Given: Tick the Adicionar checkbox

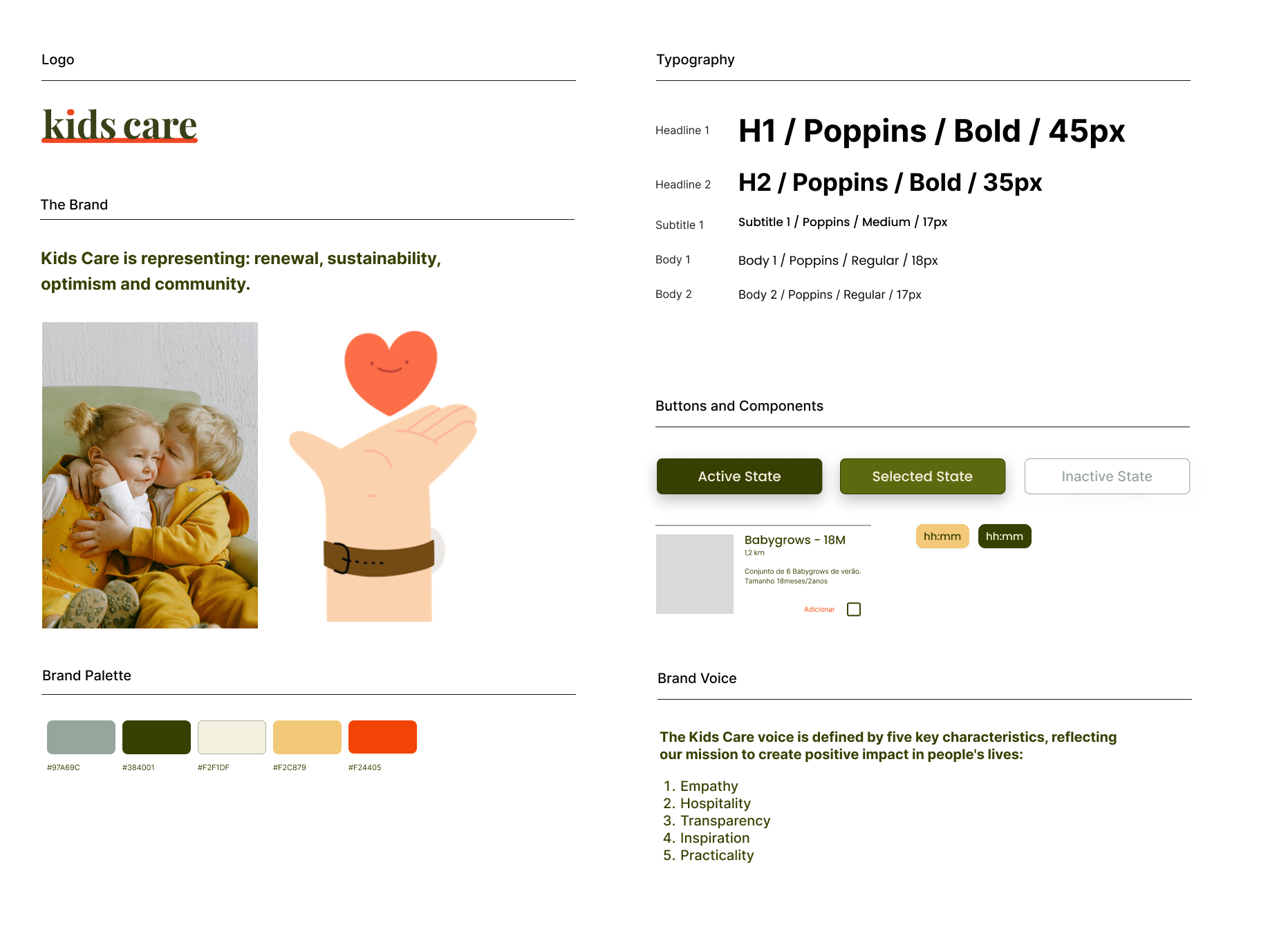Looking at the screenshot, I should 854,609.
